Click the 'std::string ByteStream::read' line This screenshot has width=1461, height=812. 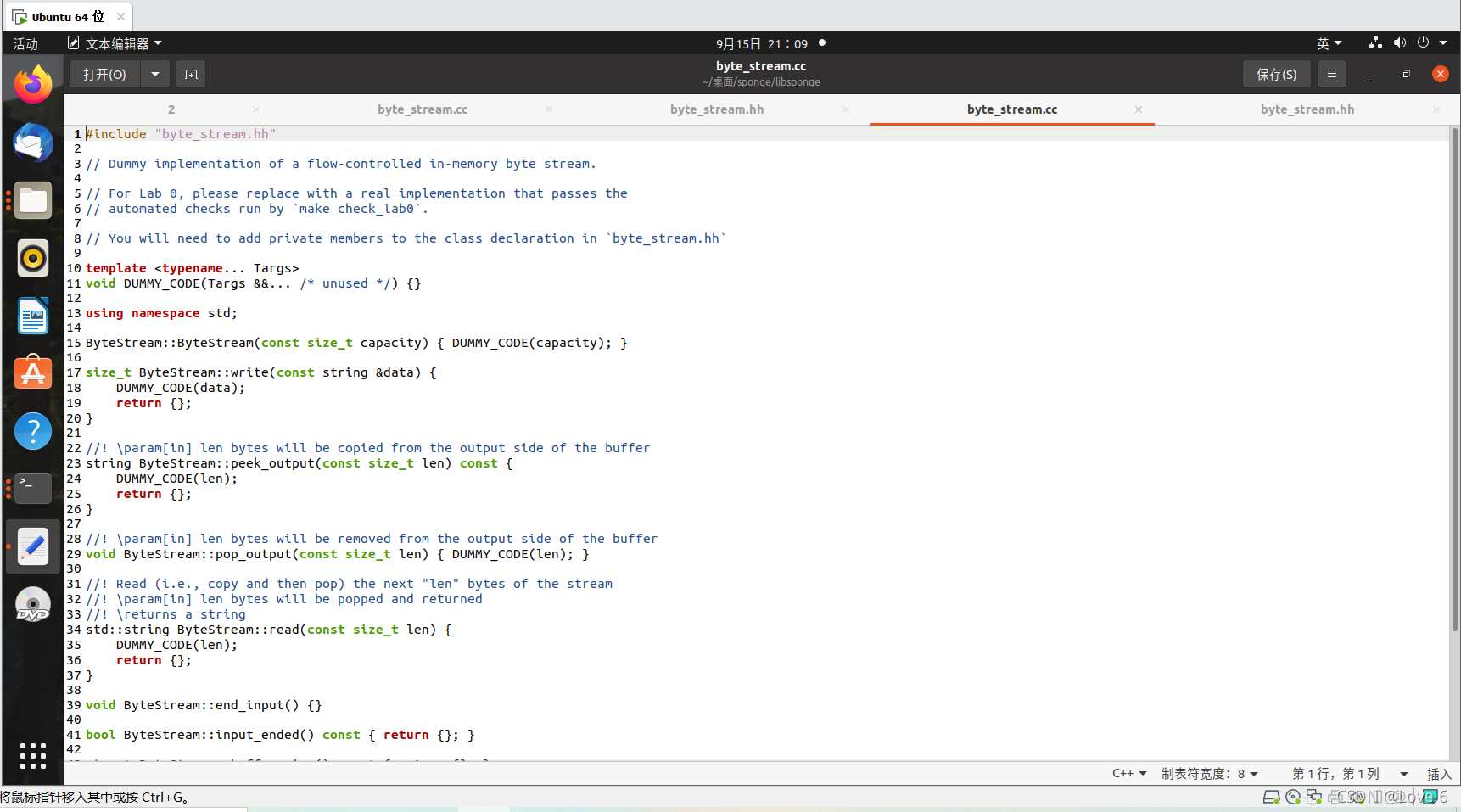pos(269,630)
